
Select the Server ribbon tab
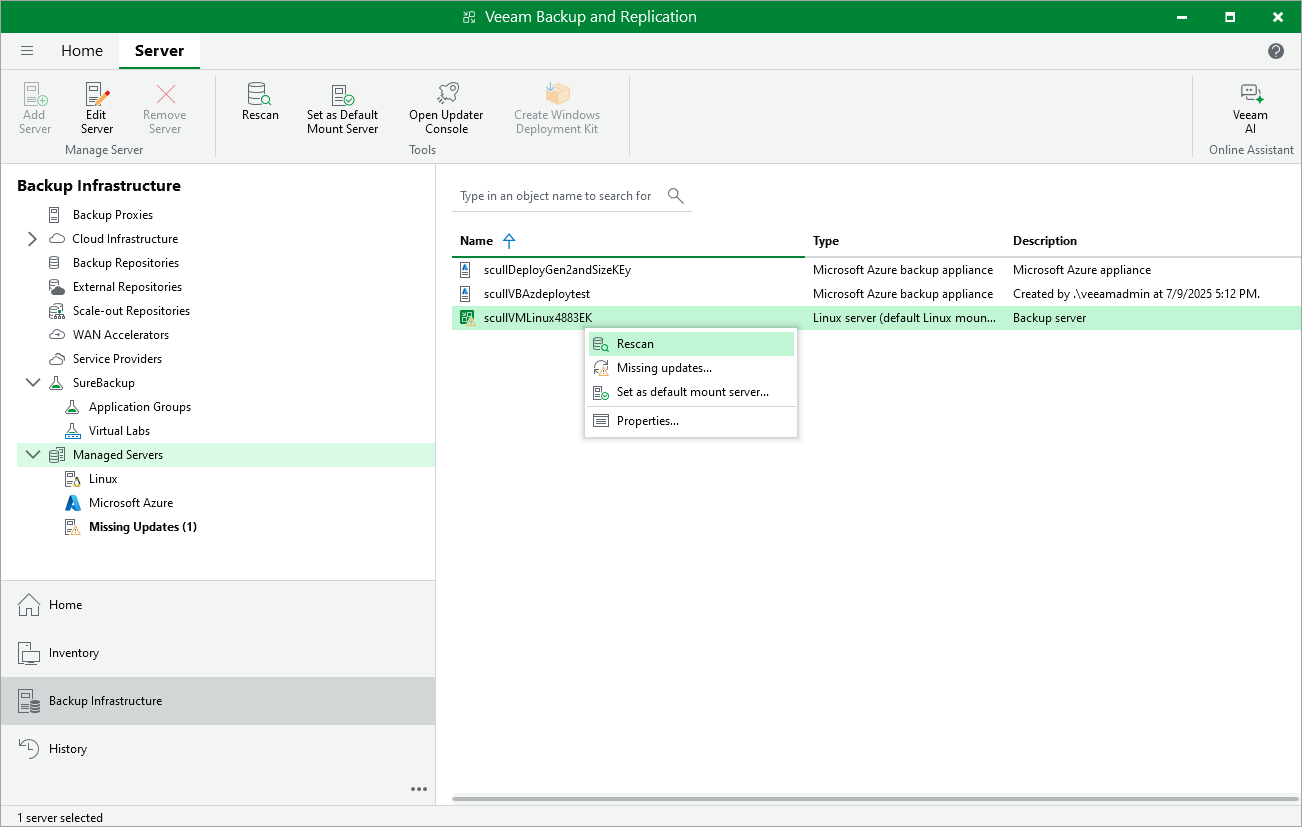[159, 51]
